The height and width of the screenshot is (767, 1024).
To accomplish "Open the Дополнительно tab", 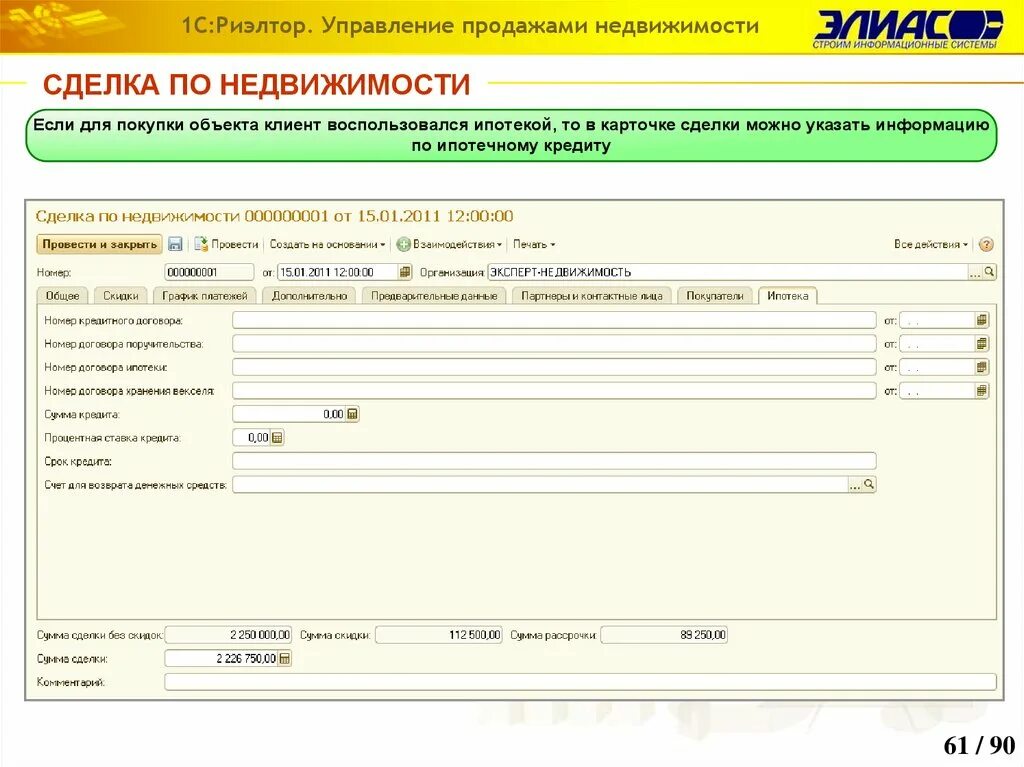I will [310, 296].
